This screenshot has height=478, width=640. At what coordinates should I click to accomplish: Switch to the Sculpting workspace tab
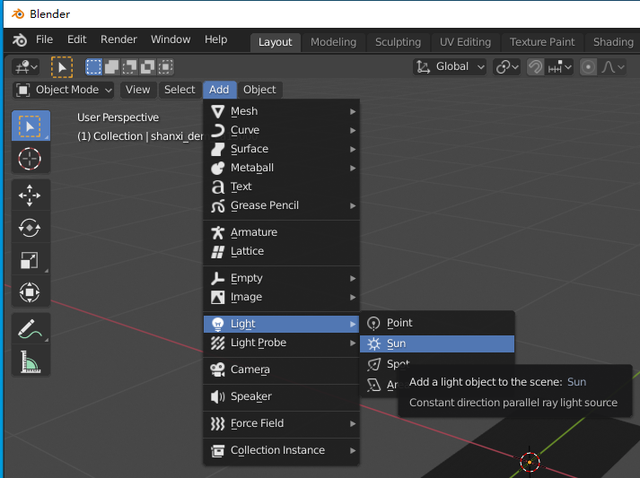tap(398, 42)
